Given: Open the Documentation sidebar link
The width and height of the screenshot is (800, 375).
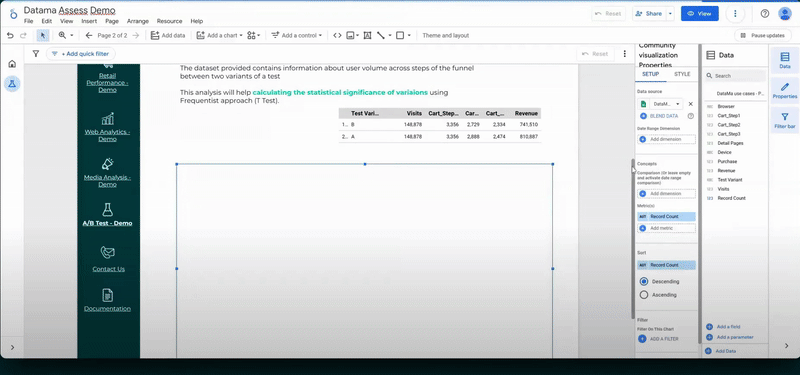Looking at the screenshot, I should tap(107, 308).
